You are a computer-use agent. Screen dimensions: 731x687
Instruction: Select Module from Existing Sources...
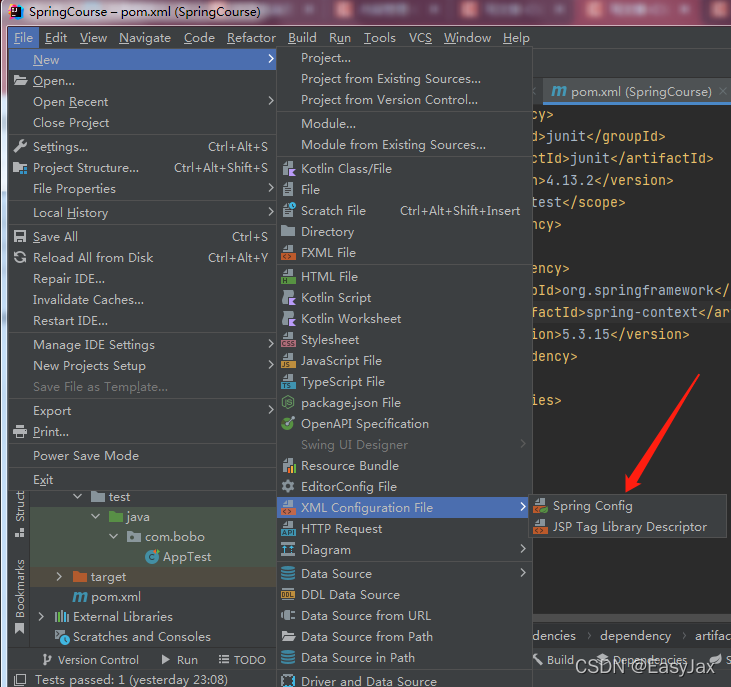pyautogui.click(x=404, y=145)
